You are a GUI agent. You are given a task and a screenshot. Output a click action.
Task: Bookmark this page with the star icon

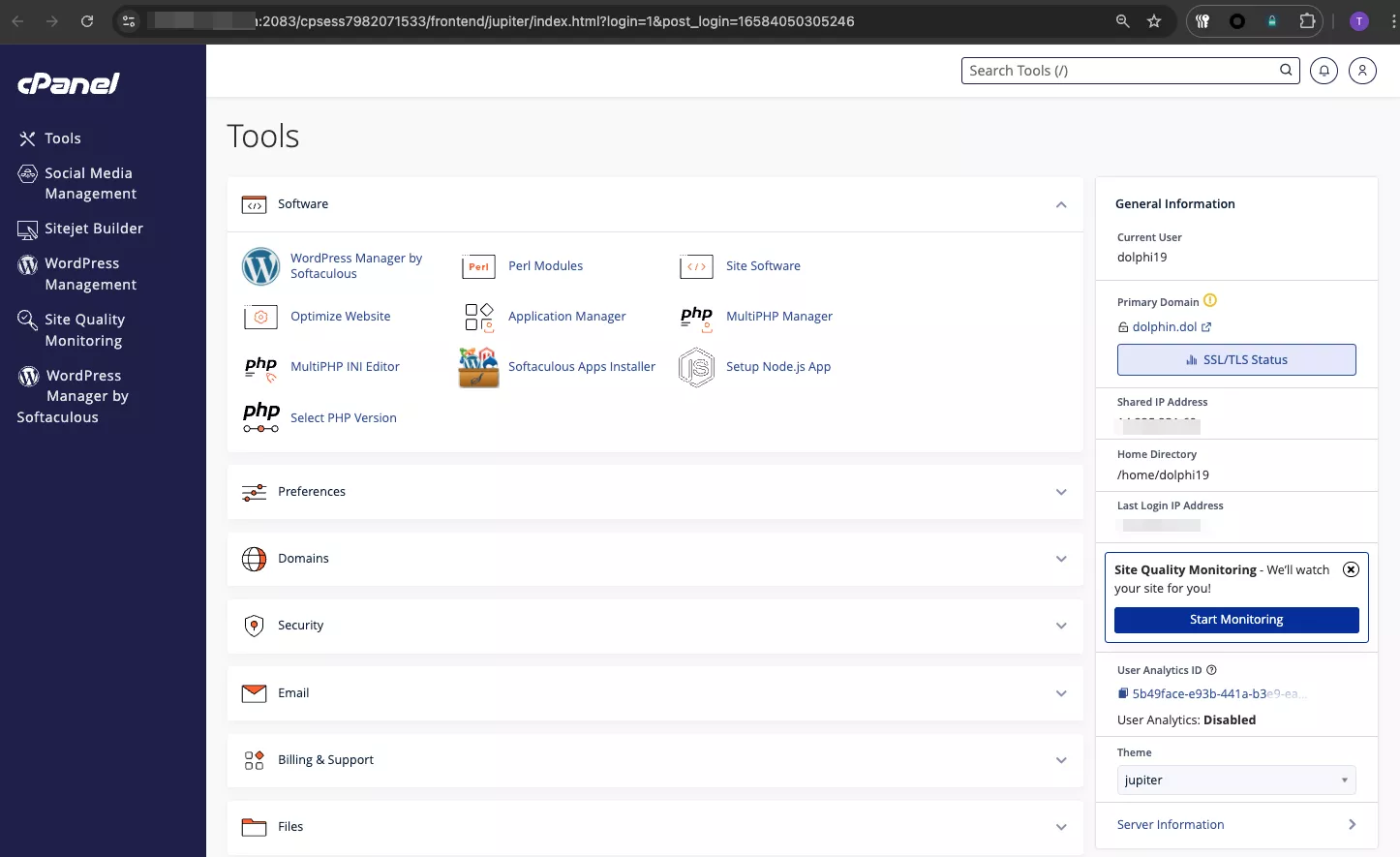(1154, 21)
